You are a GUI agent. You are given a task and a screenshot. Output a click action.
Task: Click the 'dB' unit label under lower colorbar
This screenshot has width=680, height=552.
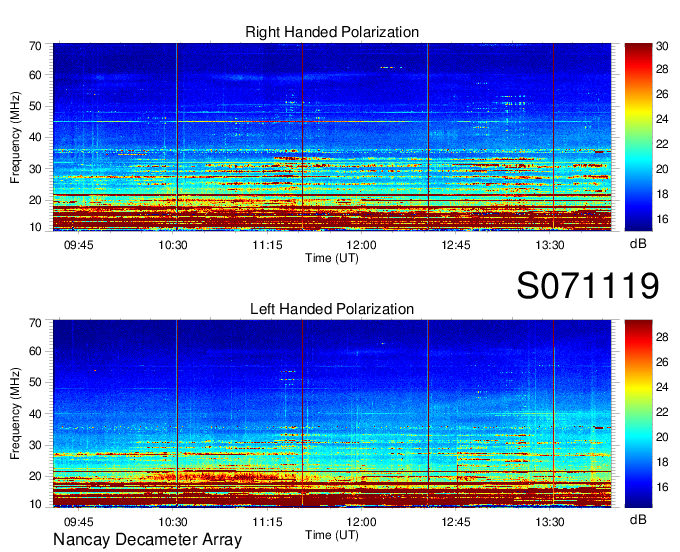point(638,519)
